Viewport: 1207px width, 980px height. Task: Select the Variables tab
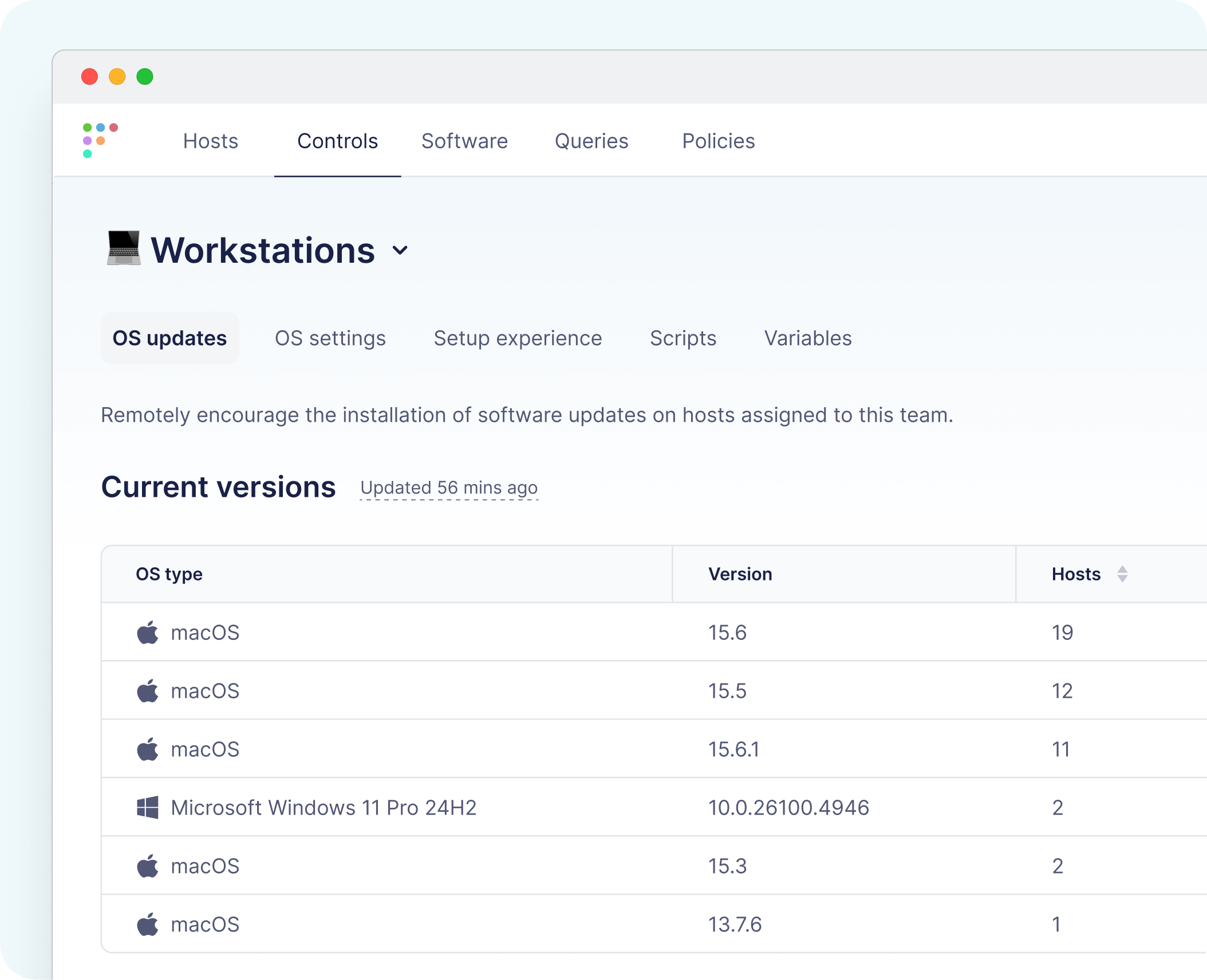click(808, 338)
